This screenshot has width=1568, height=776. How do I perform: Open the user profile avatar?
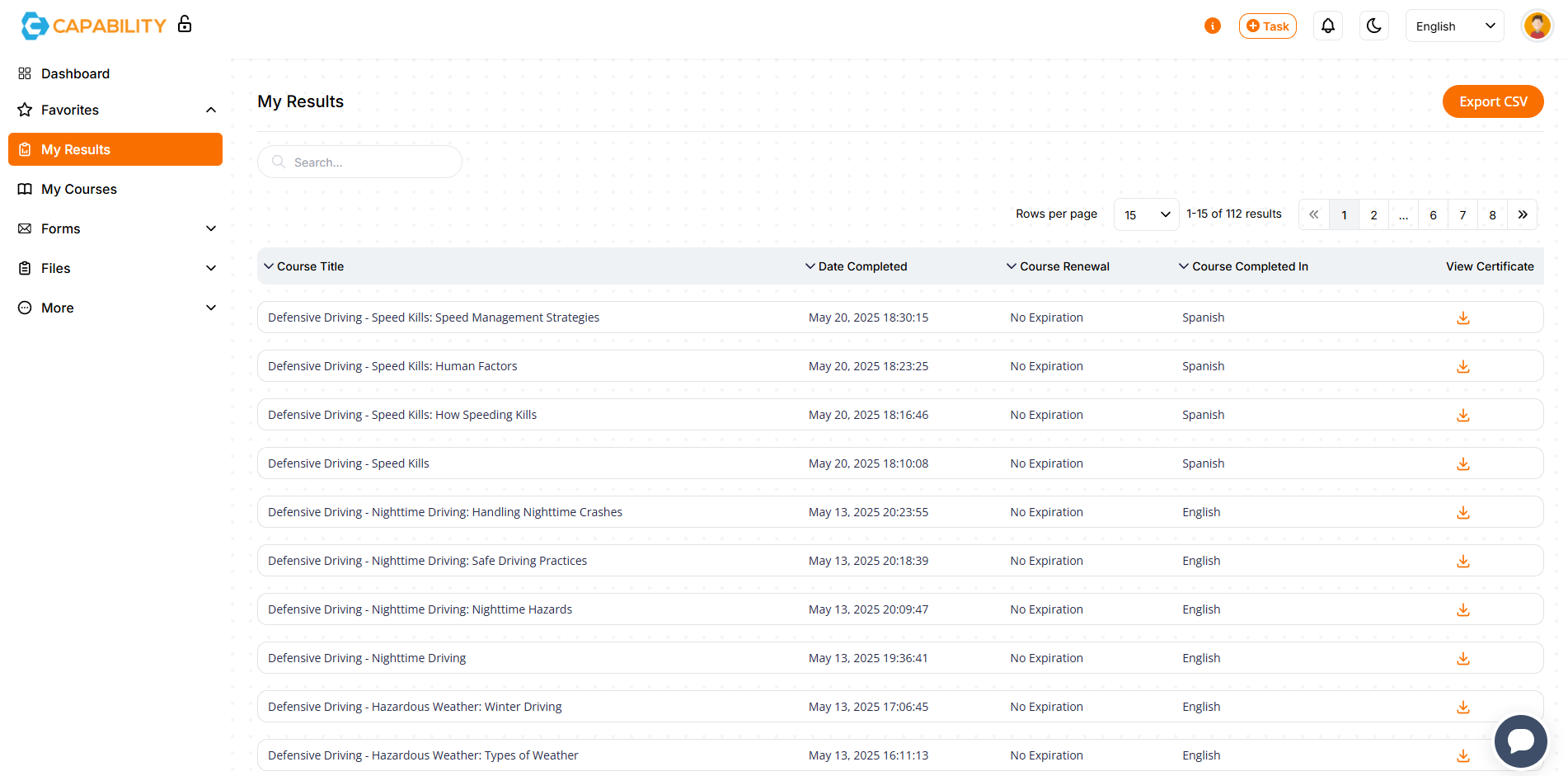tap(1537, 26)
